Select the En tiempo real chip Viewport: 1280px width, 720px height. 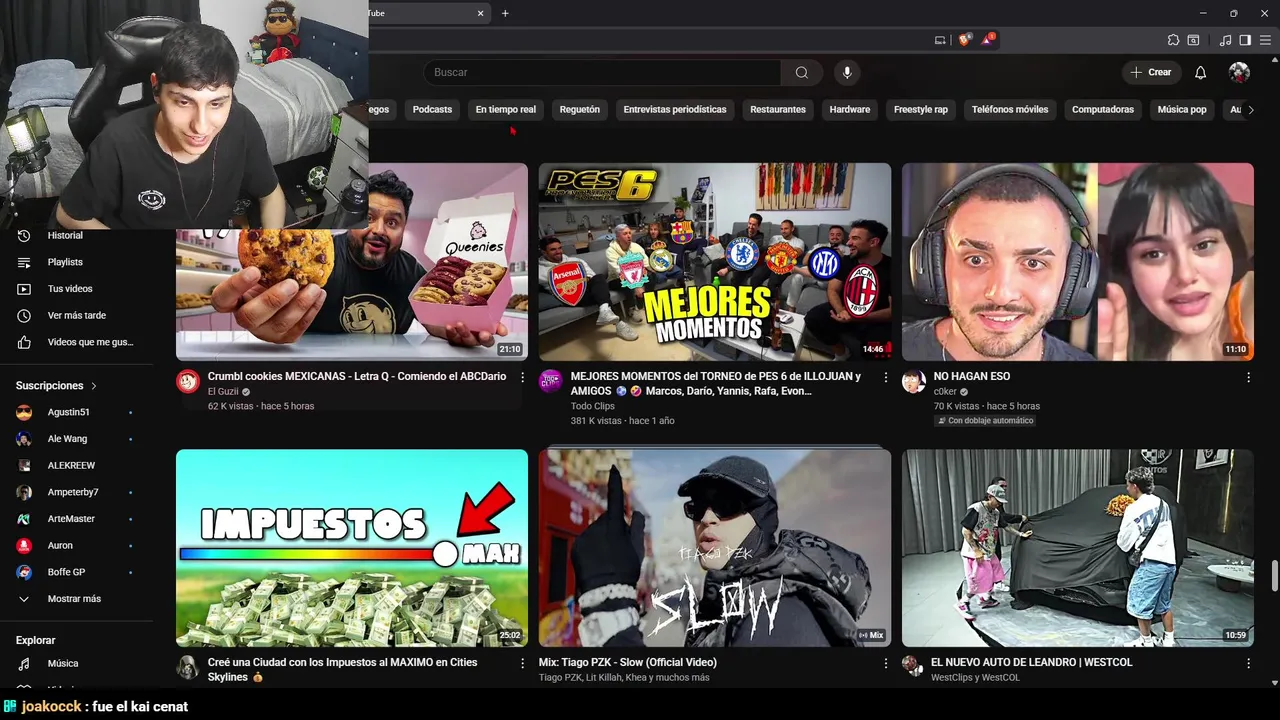(506, 110)
